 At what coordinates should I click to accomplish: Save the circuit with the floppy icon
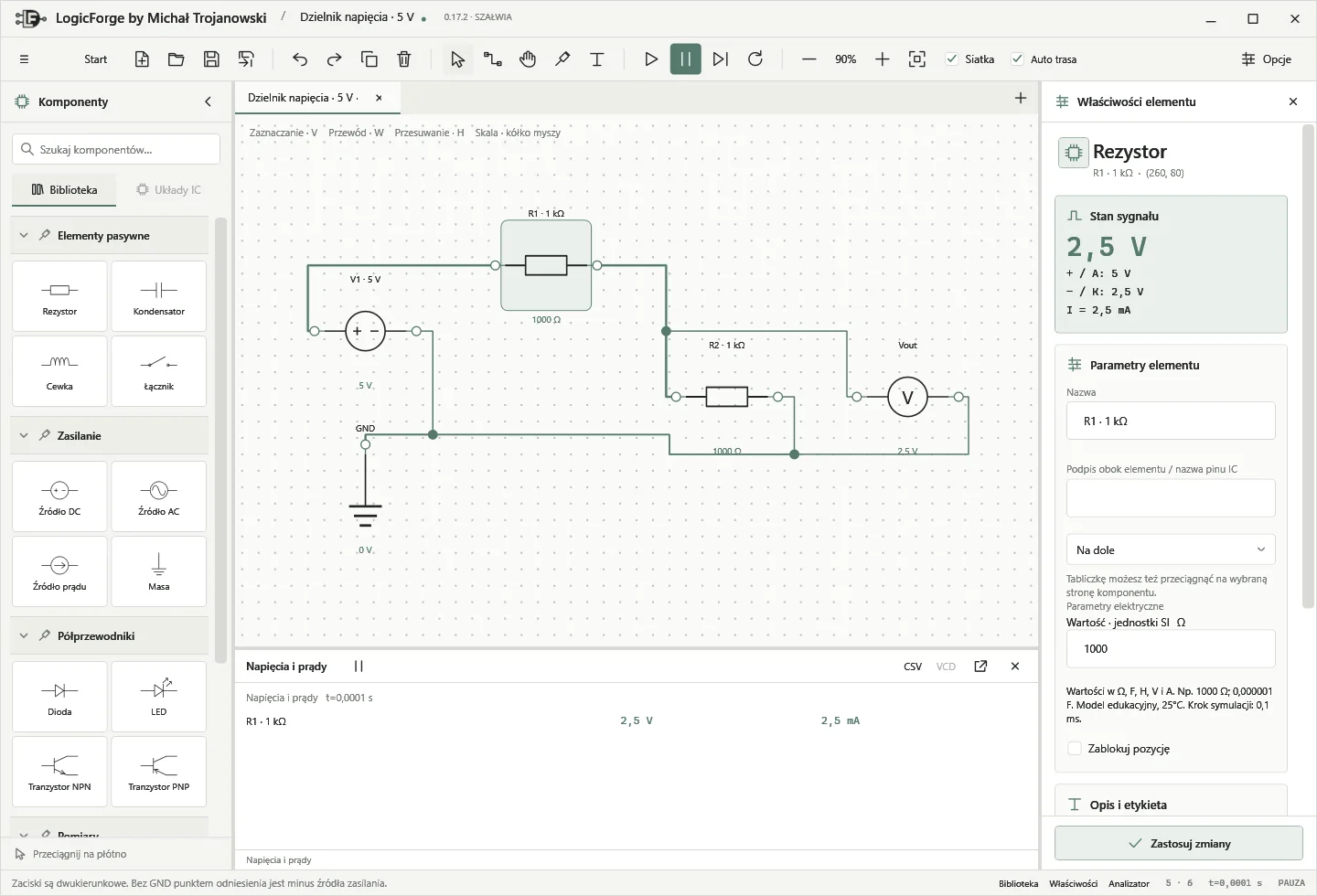pyautogui.click(x=211, y=59)
